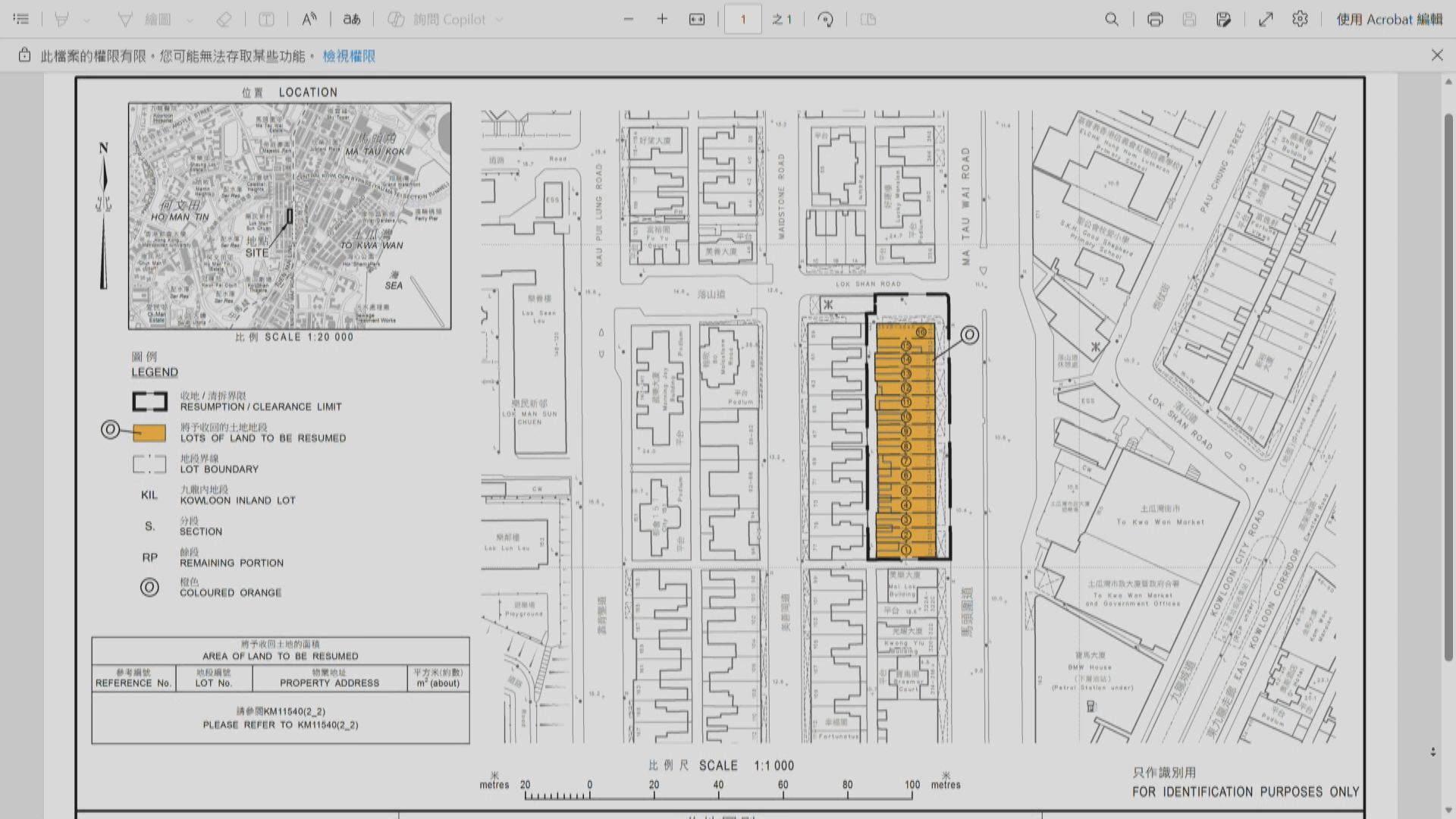Open the table of contents sidebar icon
The image size is (1456, 819).
click(21, 19)
